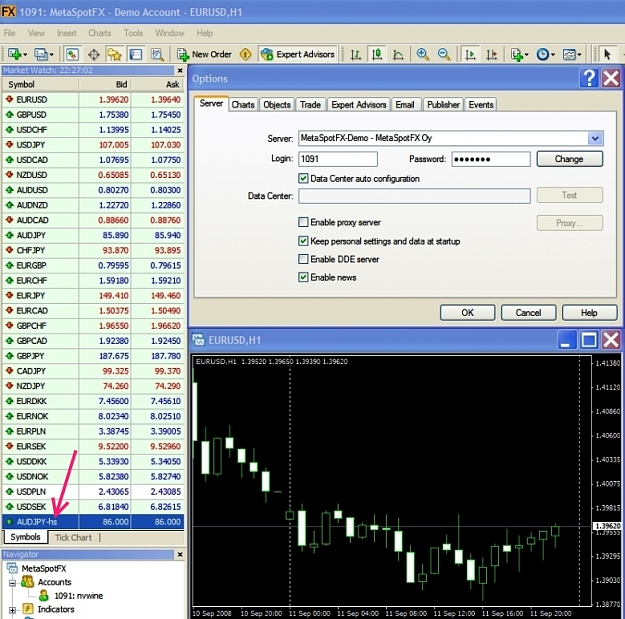This screenshot has height=619, width=625.
Task: Switch to the Expert Advisors tab
Action: [358, 104]
